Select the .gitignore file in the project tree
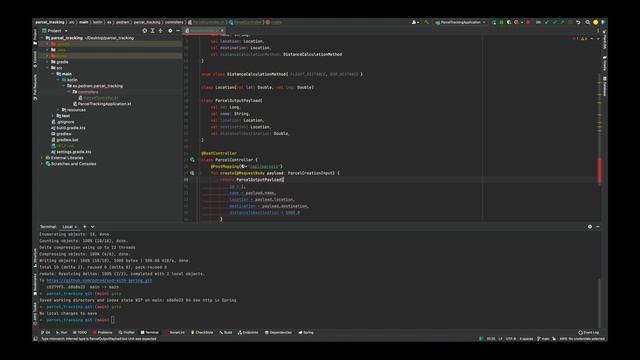Image resolution: width=640 pixels, height=360 pixels. click(x=63, y=122)
